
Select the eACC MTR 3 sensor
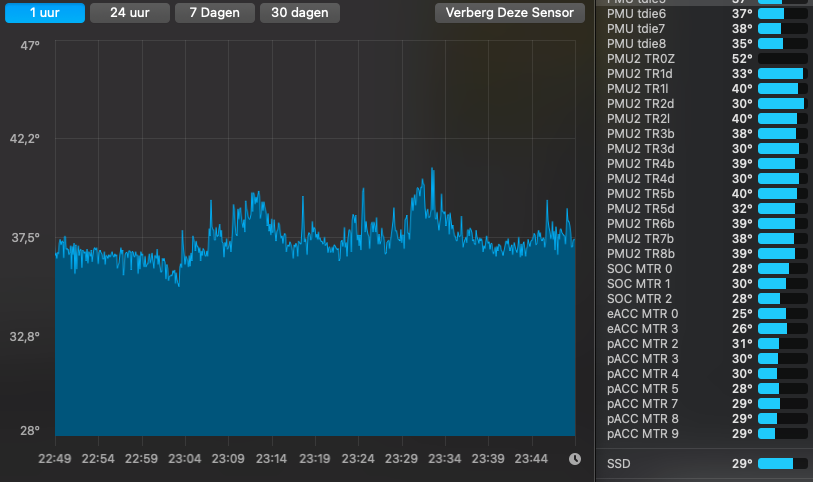click(642, 329)
